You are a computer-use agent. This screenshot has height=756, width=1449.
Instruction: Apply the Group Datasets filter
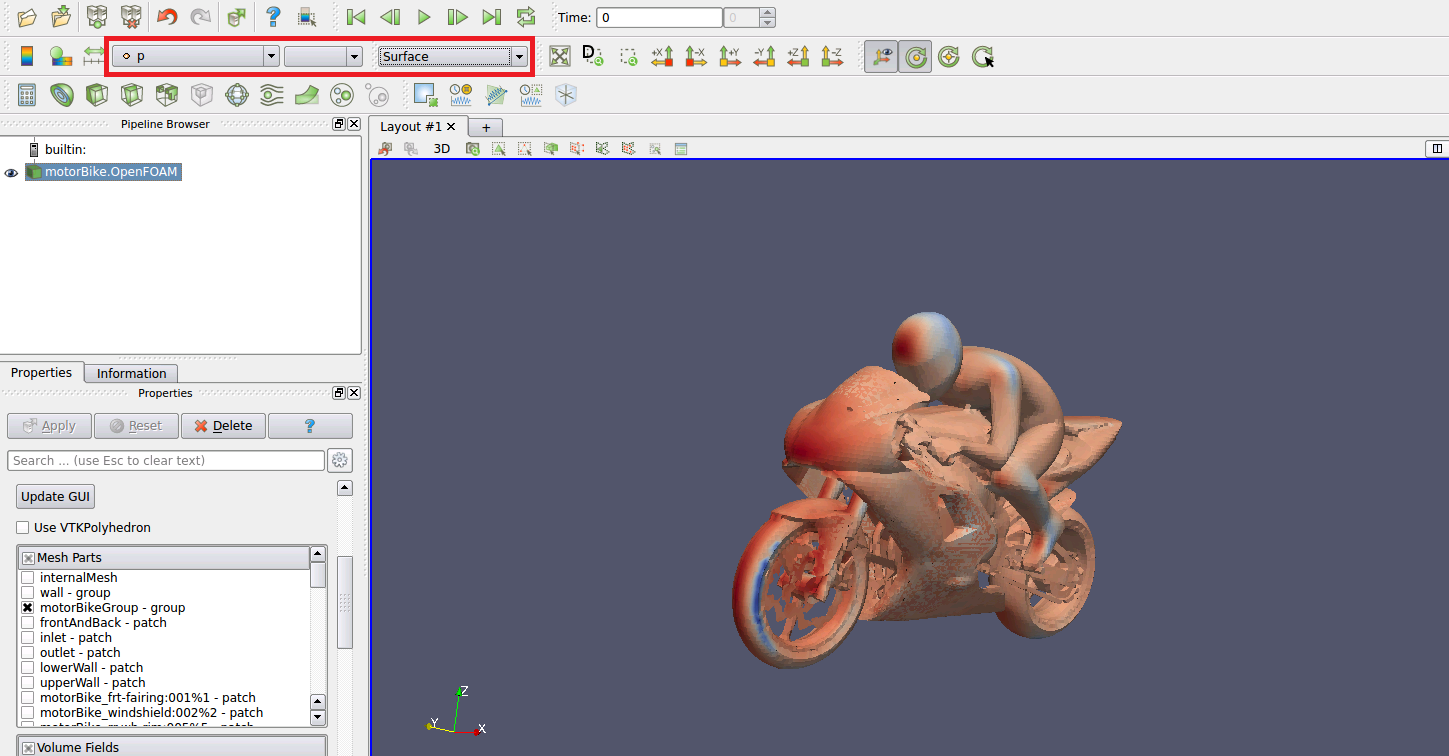[x=342, y=95]
